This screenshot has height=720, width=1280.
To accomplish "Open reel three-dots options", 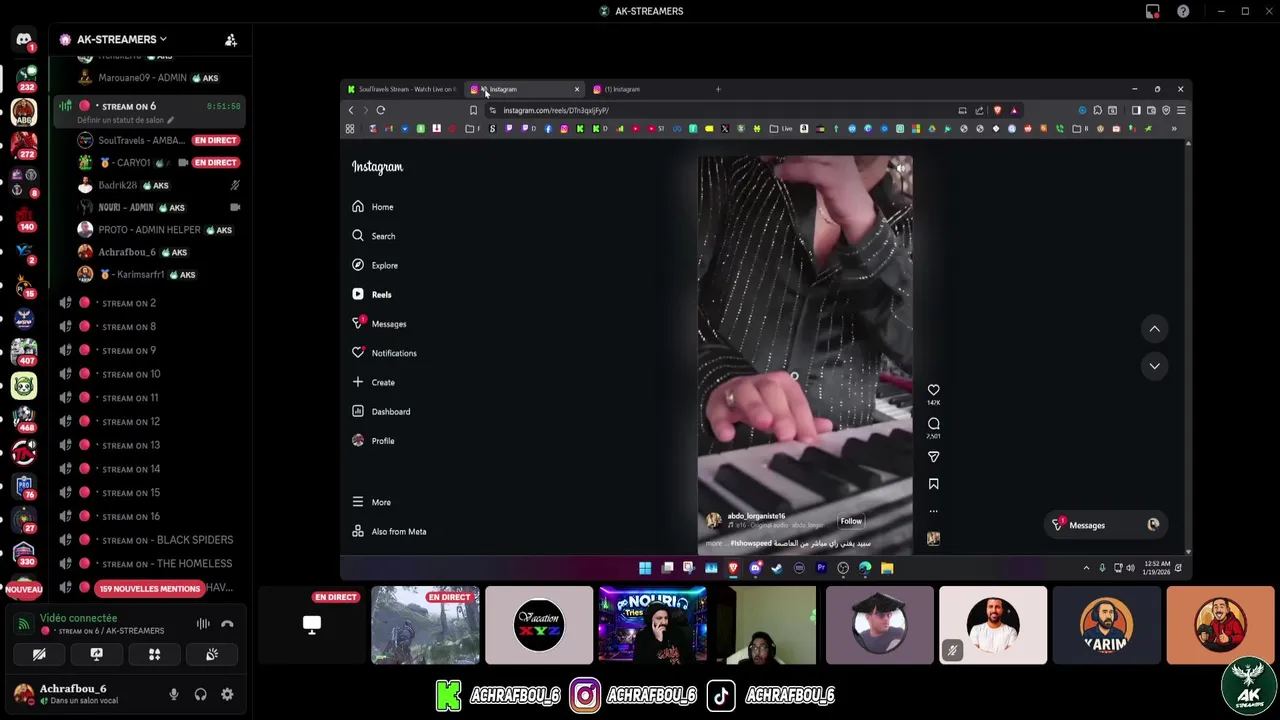I will (933, 511).
